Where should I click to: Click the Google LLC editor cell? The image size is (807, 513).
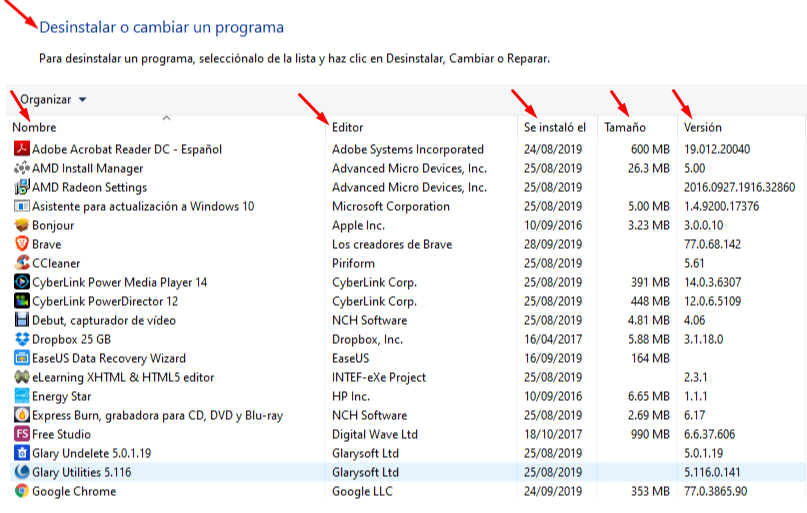coord(362,491)
